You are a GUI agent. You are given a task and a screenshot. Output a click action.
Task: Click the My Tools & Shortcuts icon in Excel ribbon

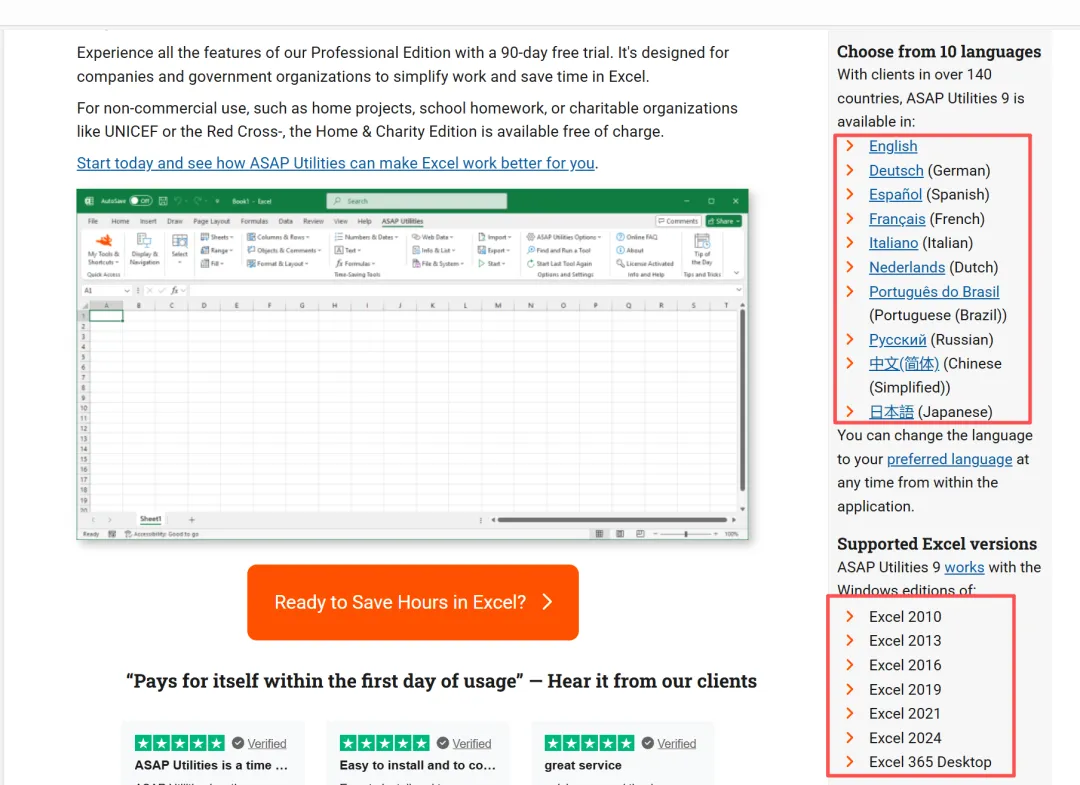pyautogui.click(x=103, y=249)
